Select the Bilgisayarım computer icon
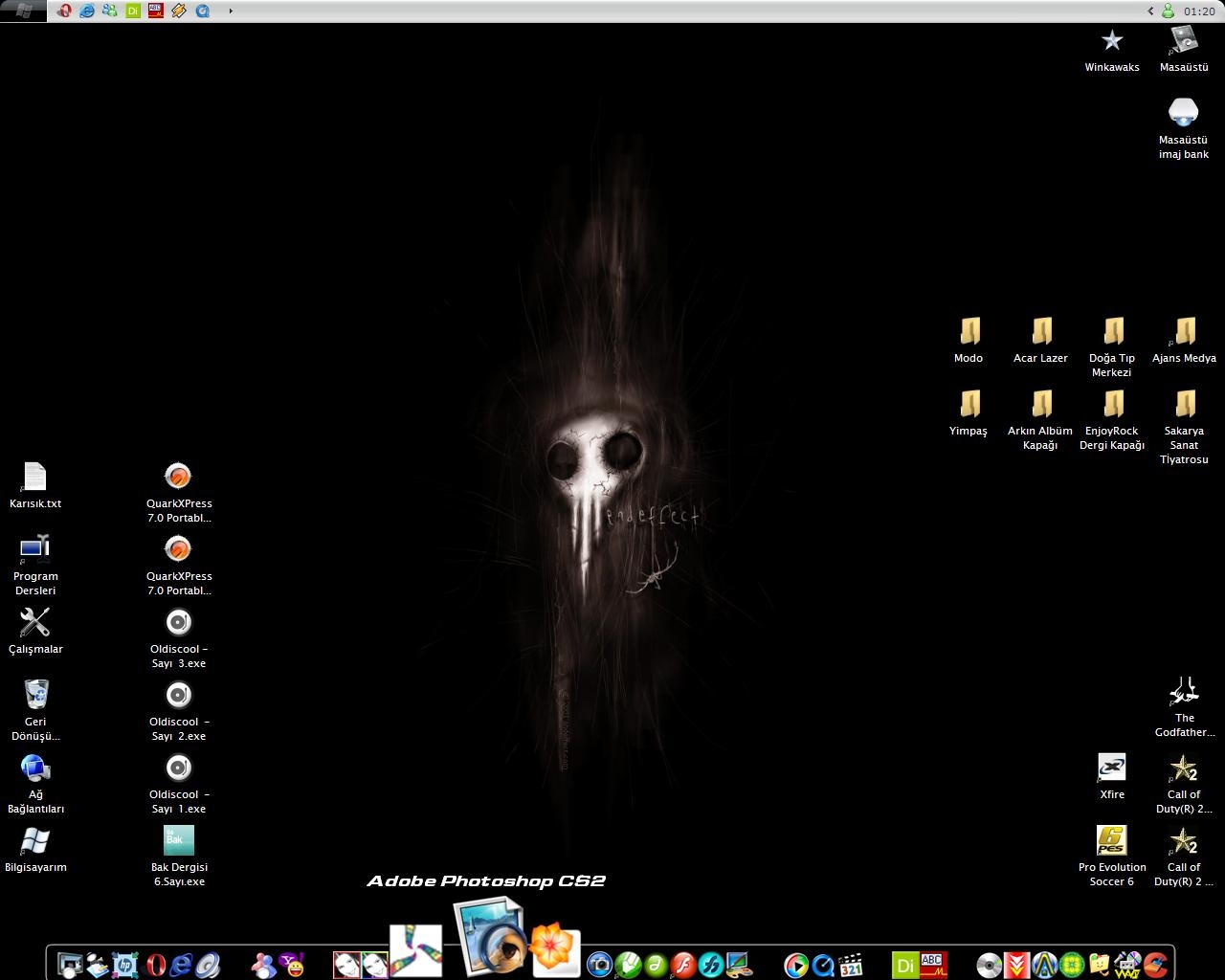 point(35,850)
